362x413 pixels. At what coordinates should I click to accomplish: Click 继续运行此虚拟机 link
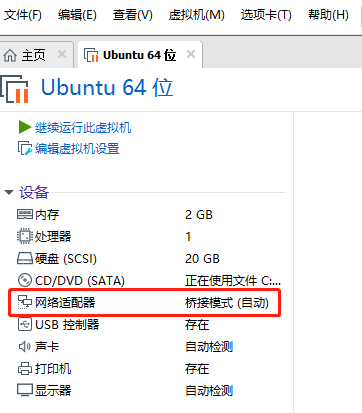click(83, 128)
